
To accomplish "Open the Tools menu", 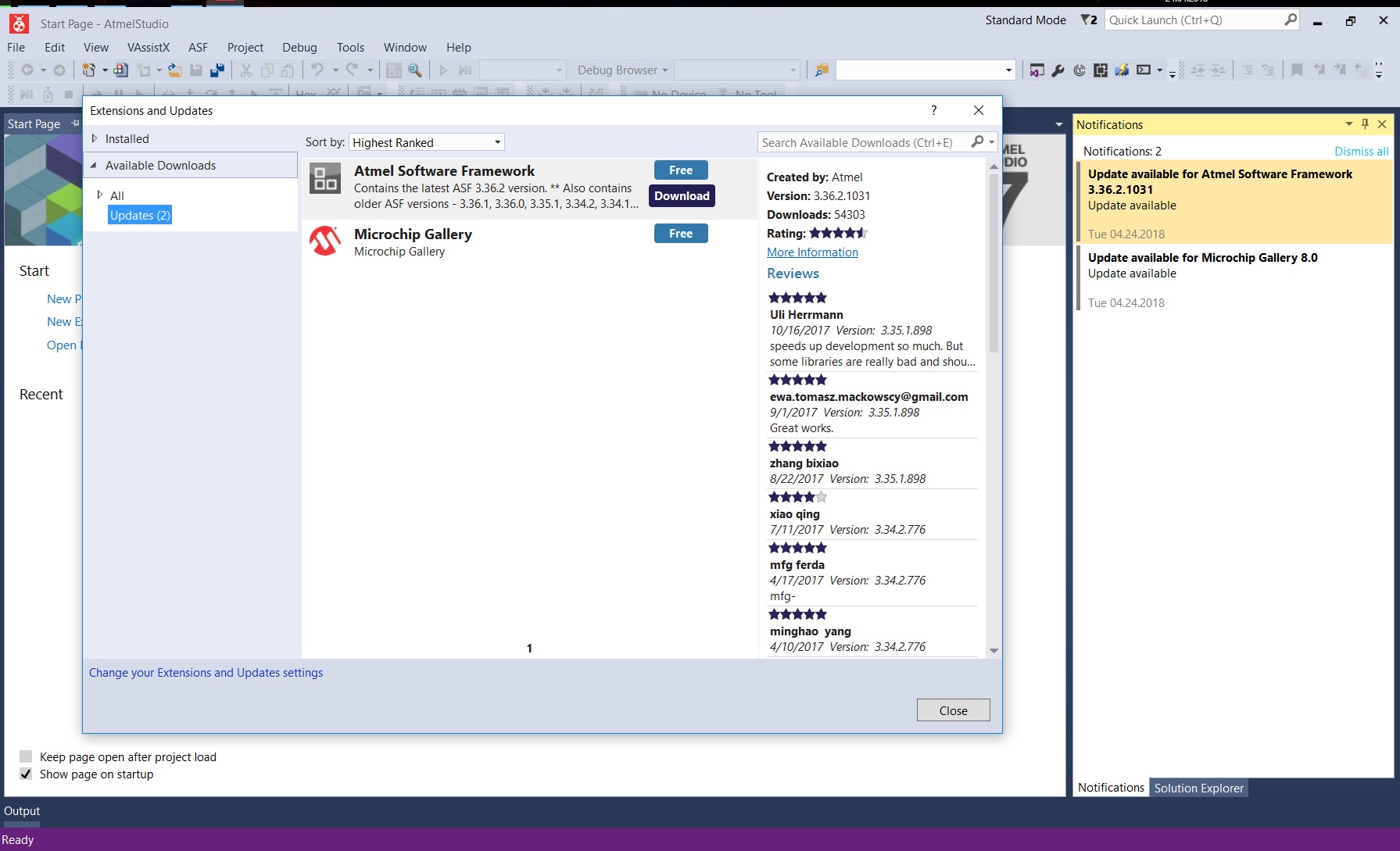I will click(350, 47).
